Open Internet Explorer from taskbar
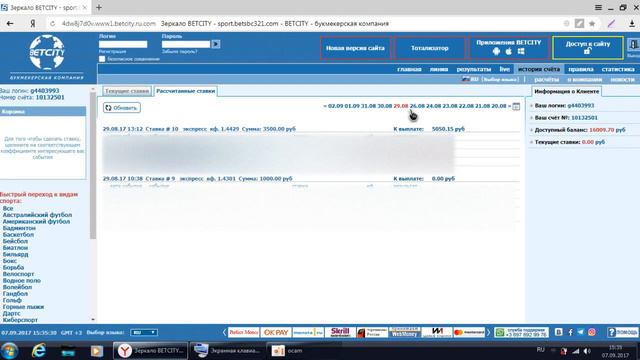The image size is (640, 360). point(39,351)
